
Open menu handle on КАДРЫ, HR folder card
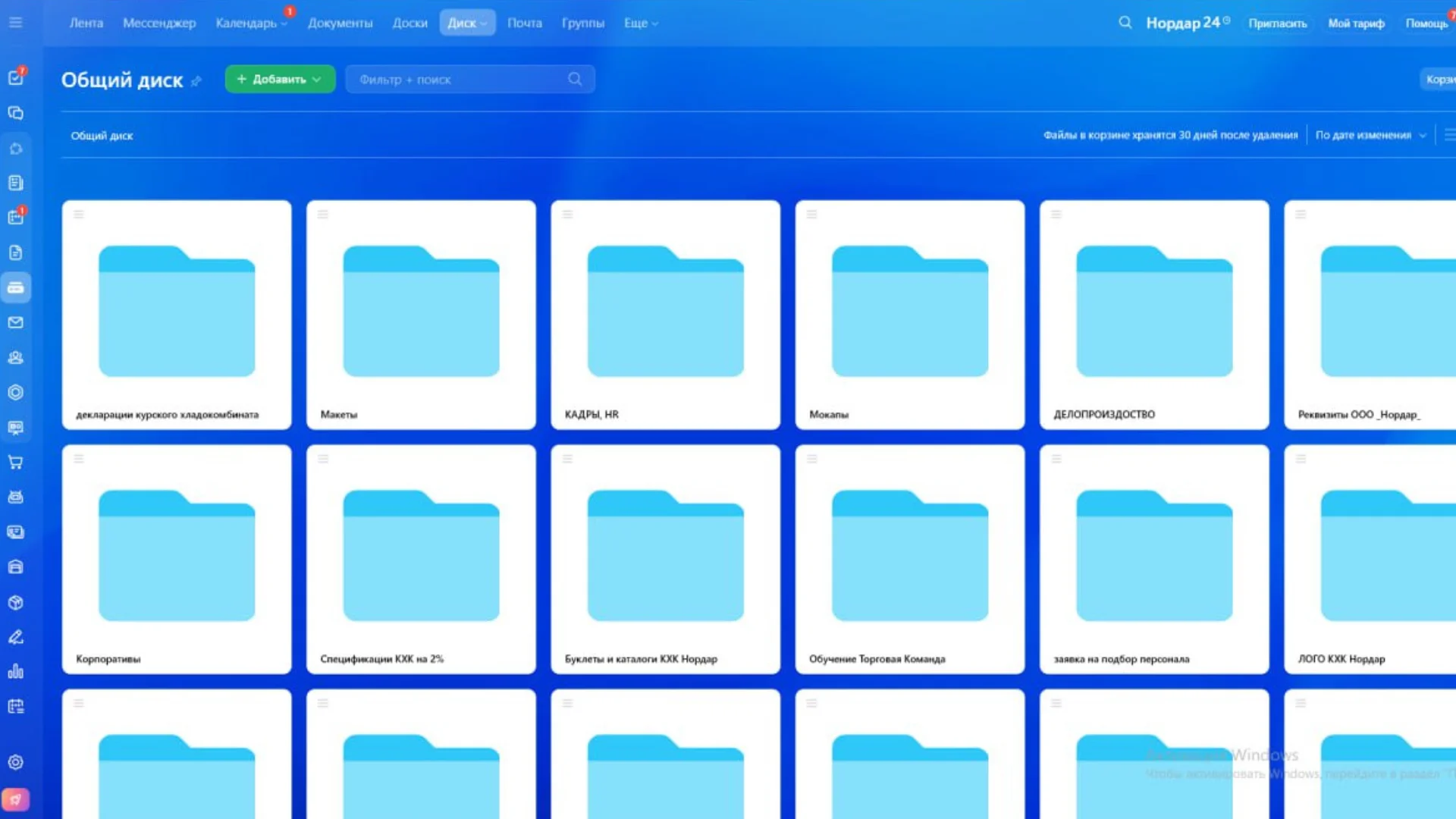click(567, 215)
